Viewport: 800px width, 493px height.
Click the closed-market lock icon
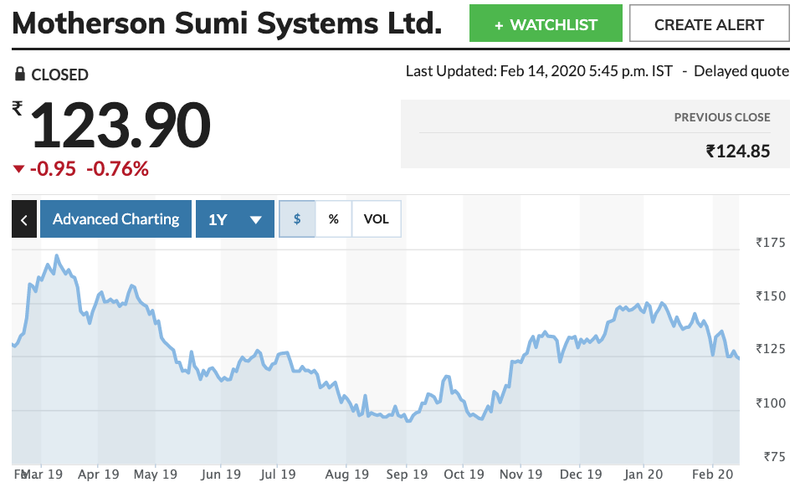(19, 74)
